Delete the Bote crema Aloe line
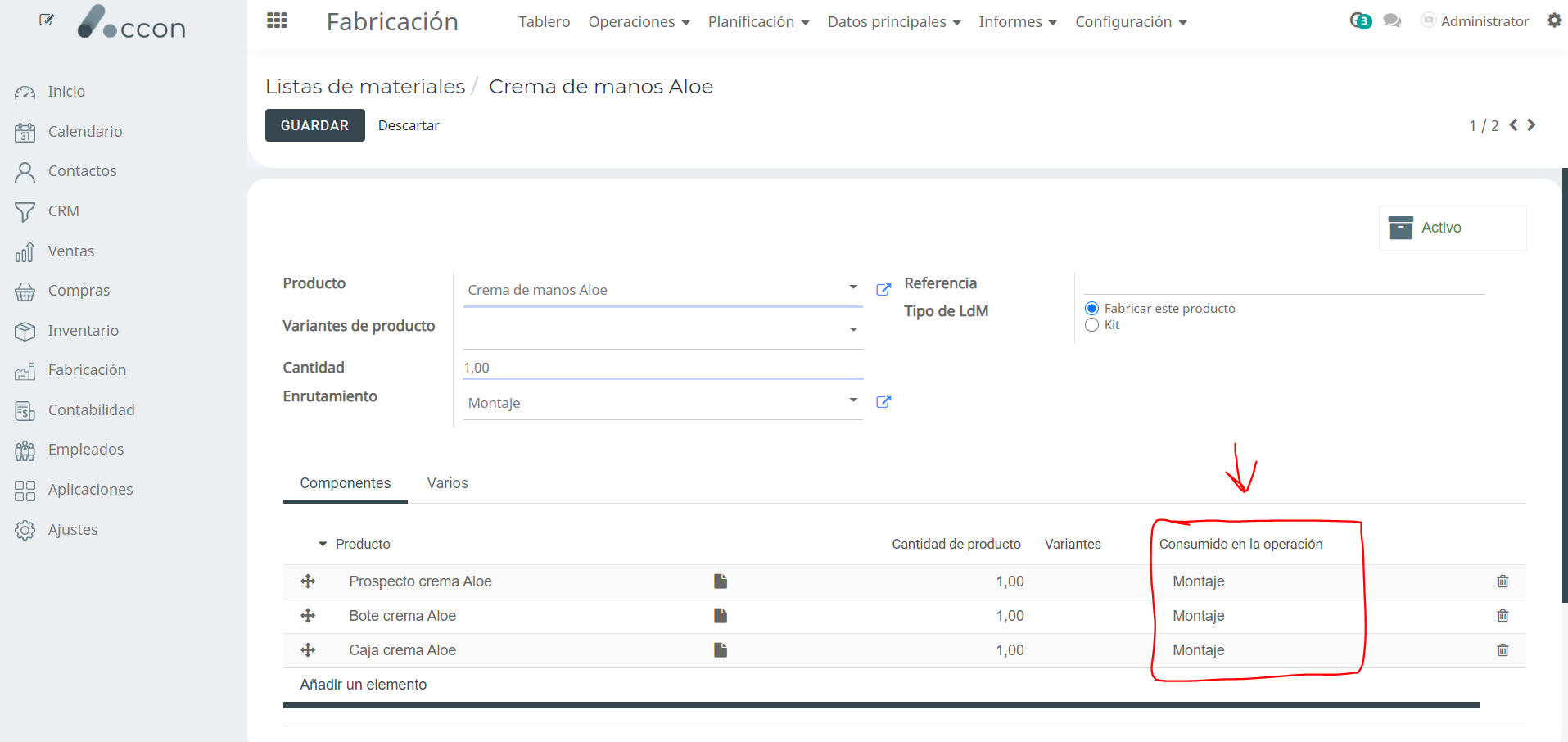This screenshot has height=742, width=1568. 1502,616
